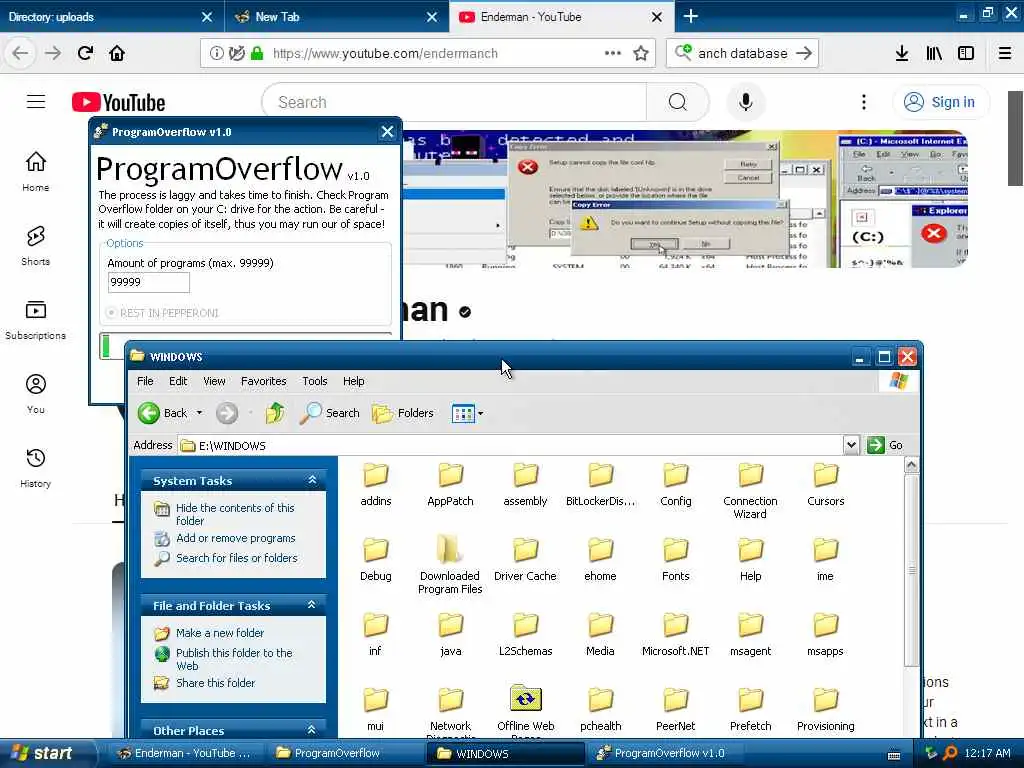Click the YouTube logo
The image size is (1024, 768).
(118, 103)
